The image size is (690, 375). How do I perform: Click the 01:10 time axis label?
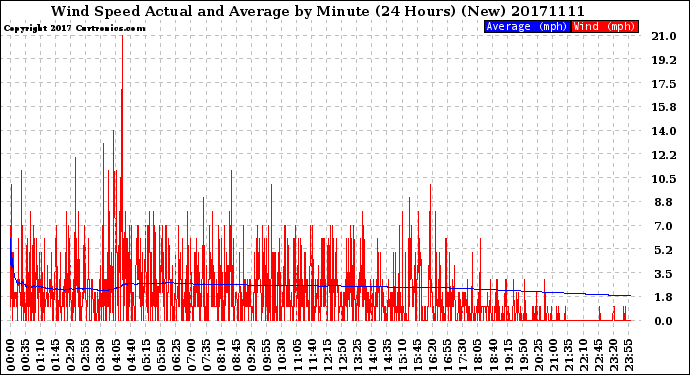tap(40, 355)
